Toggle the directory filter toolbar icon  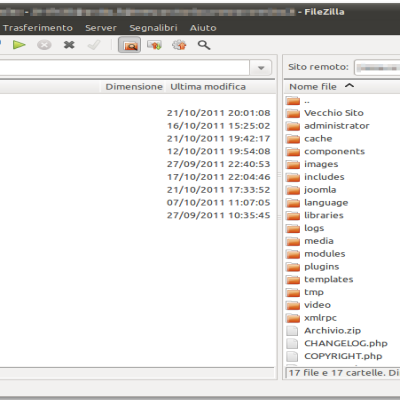pyautogui.click(x=129, y=45)
